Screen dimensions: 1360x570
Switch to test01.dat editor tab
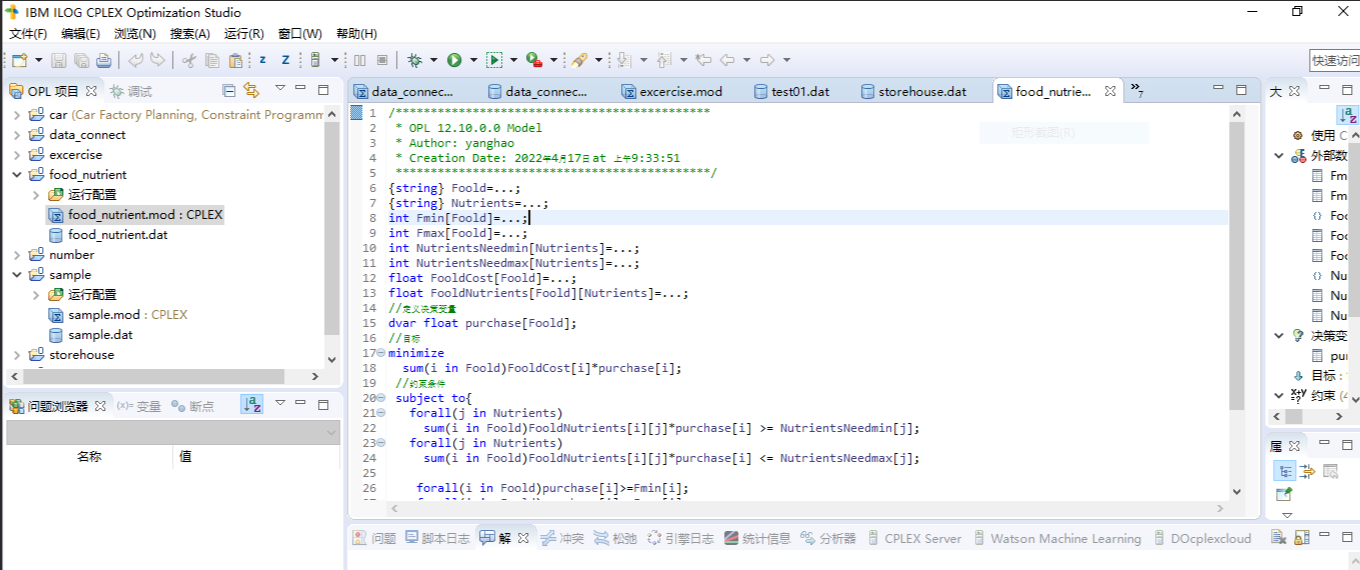[791, 91]
